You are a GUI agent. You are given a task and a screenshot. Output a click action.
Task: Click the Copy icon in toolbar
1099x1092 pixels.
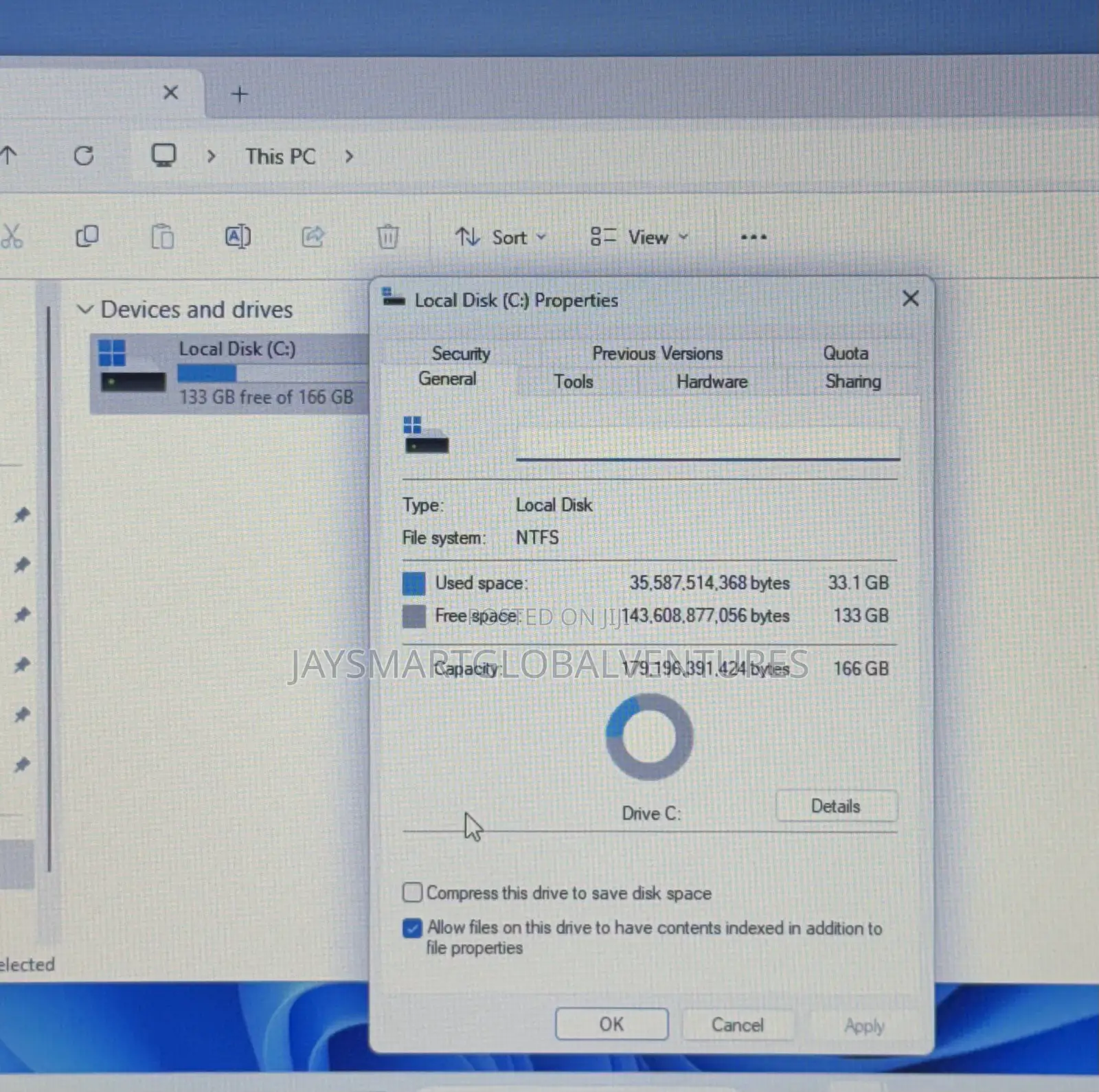(87, 237)
